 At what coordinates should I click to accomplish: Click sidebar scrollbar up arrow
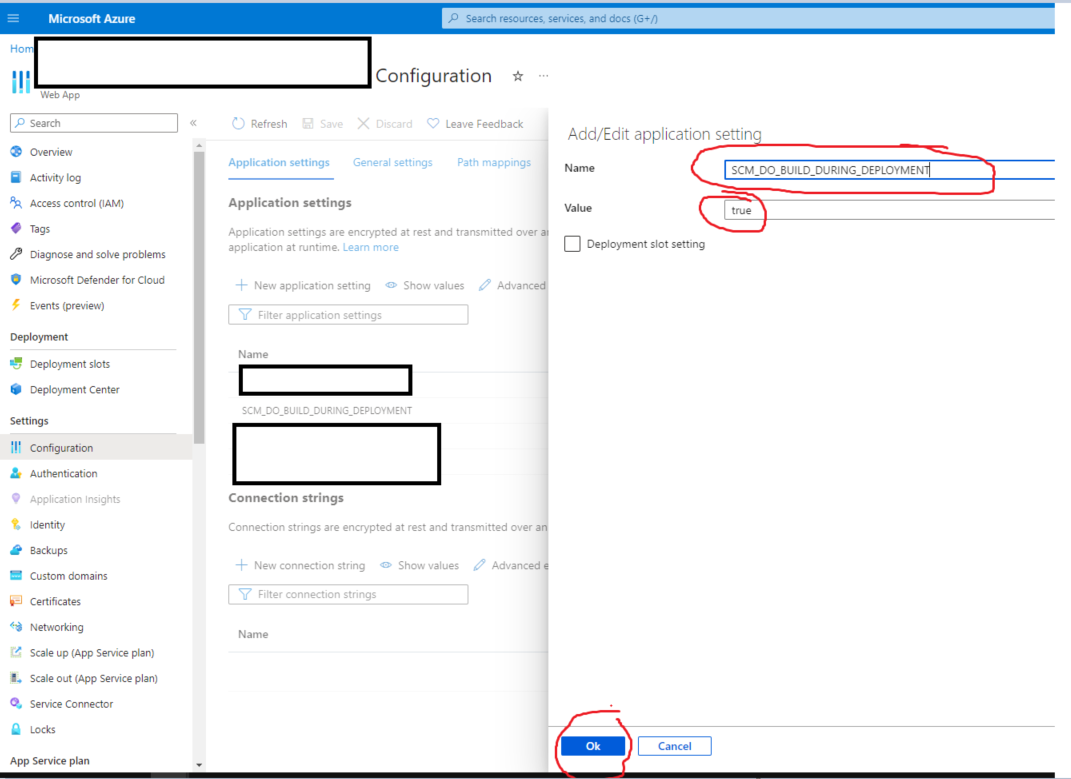point(199,146)
